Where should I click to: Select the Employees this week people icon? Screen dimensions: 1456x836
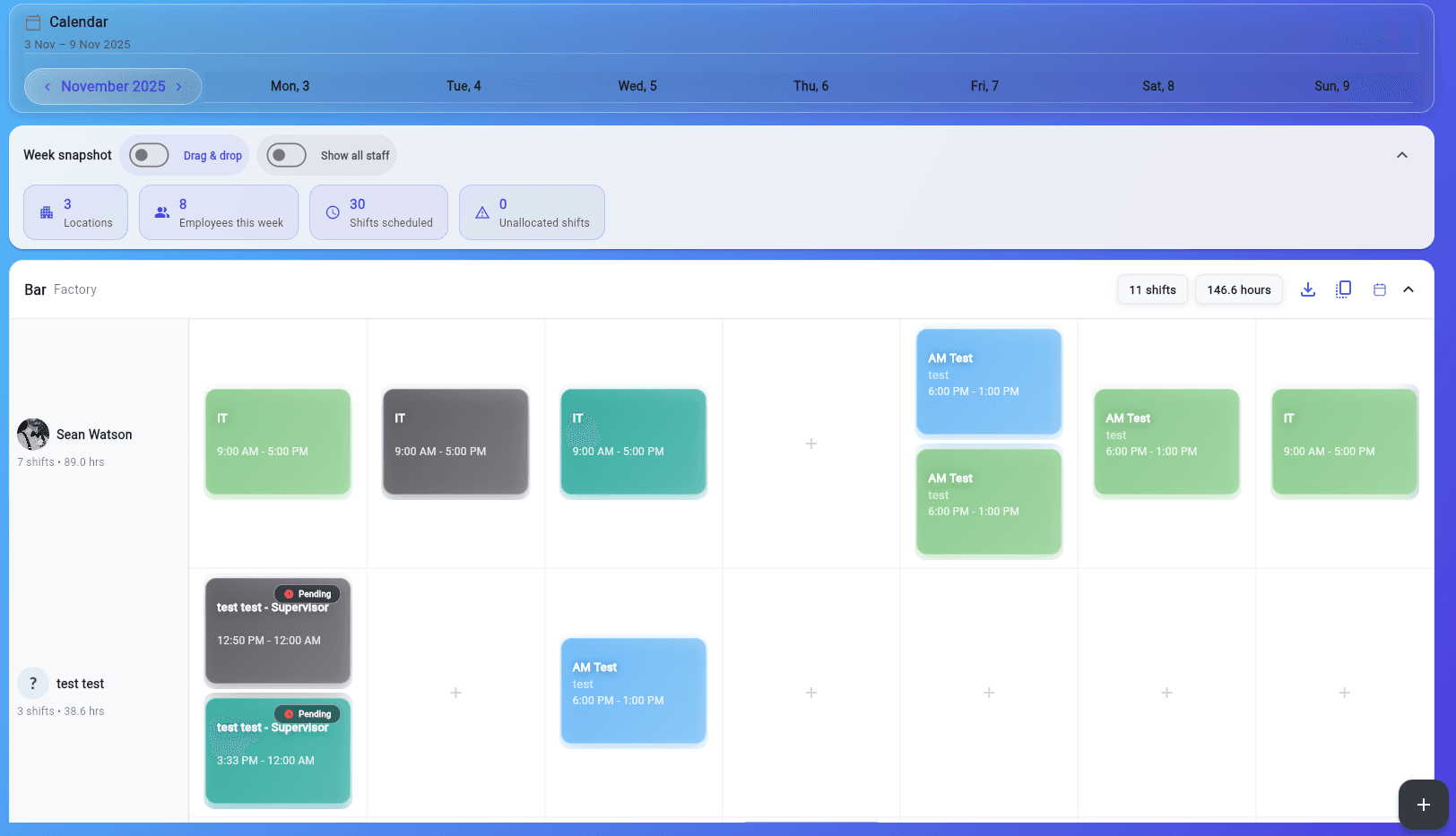pos(161,212)
